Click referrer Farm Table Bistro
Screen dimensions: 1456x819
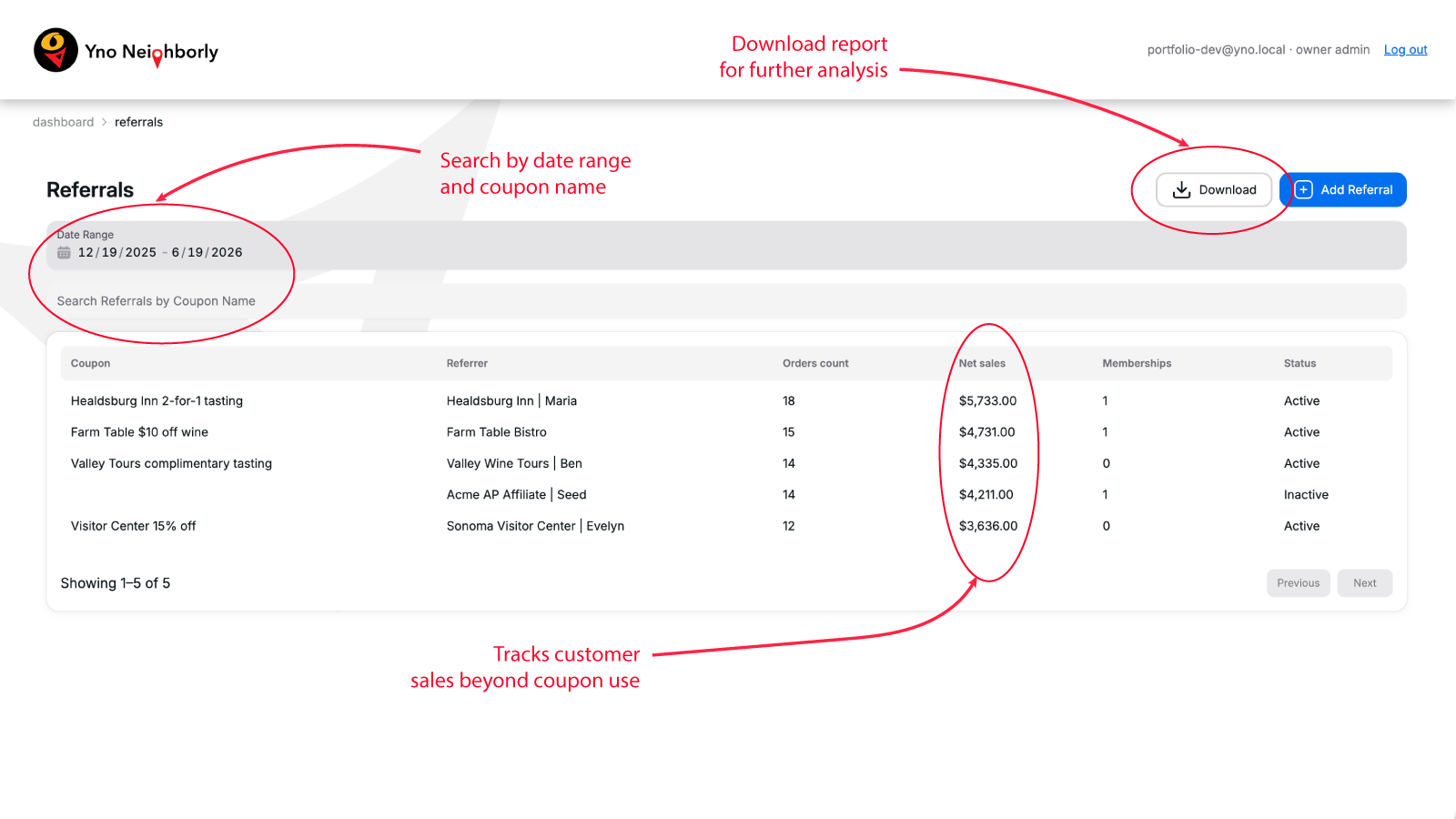497,432
